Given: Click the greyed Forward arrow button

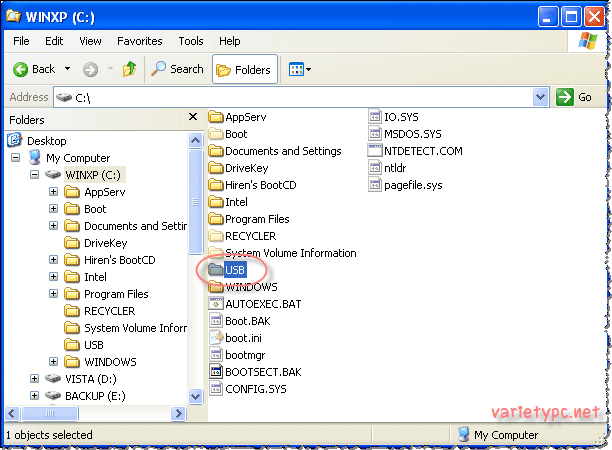Looking at the screenshot, I should tap(90, 70).
